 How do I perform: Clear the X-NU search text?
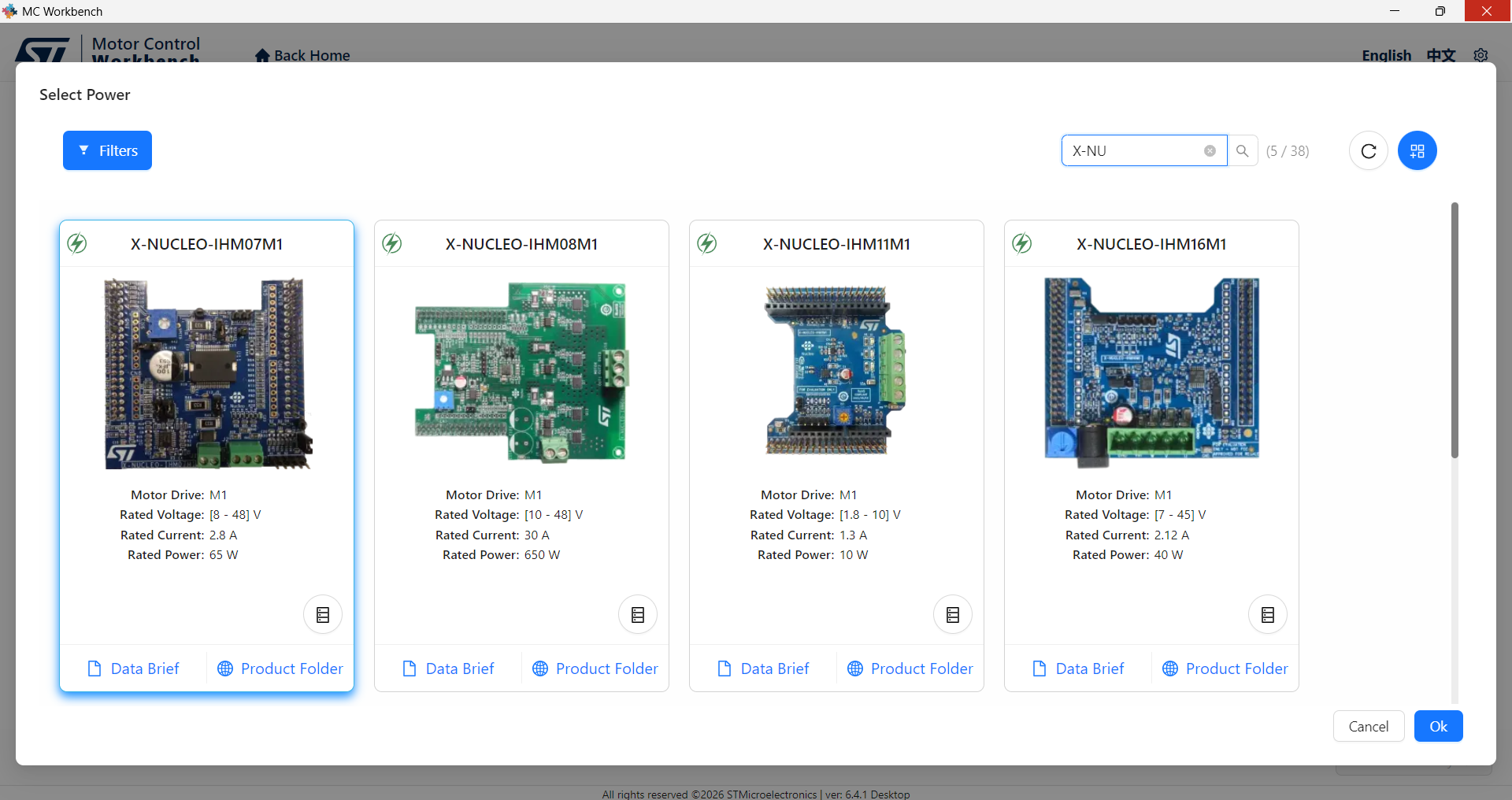(1210, 151)
